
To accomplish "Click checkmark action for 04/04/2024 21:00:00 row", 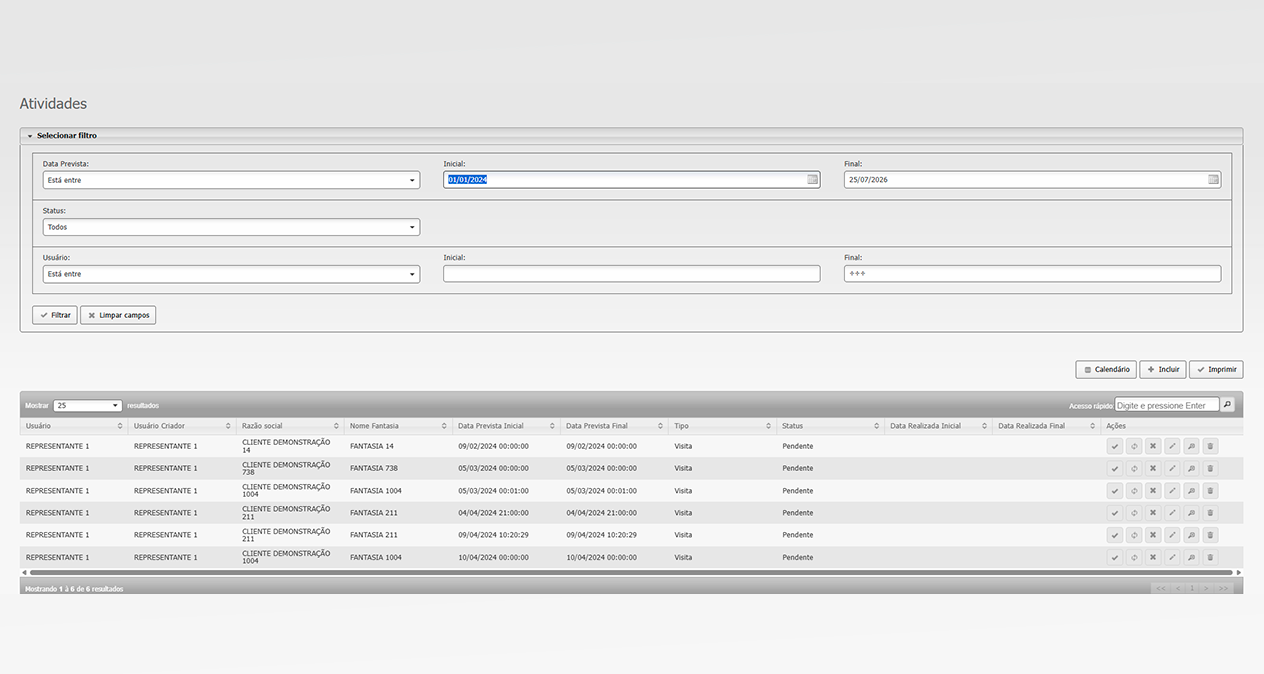I will [x=1115, y=513].
